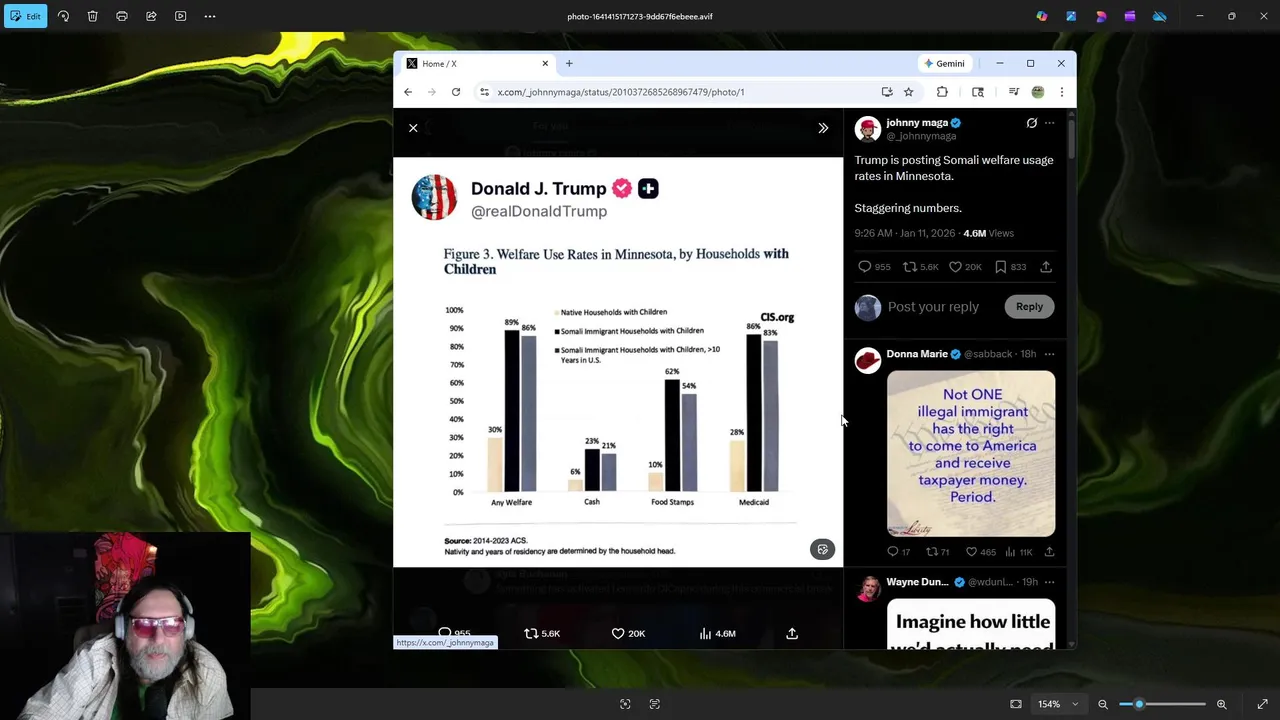Click the install app icon in address bar
The height and width of the screenshot is (720, 1280).
click(887, 92)
